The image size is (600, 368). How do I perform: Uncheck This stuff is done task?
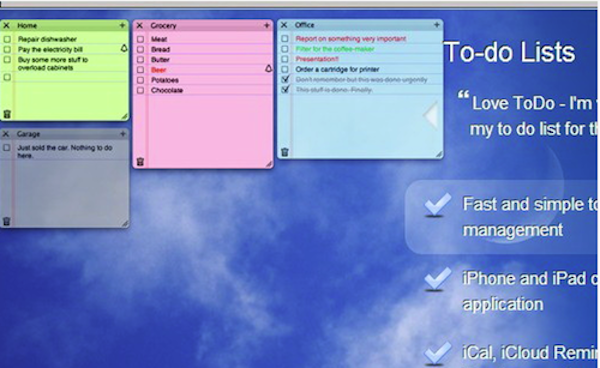coord(285,89)
